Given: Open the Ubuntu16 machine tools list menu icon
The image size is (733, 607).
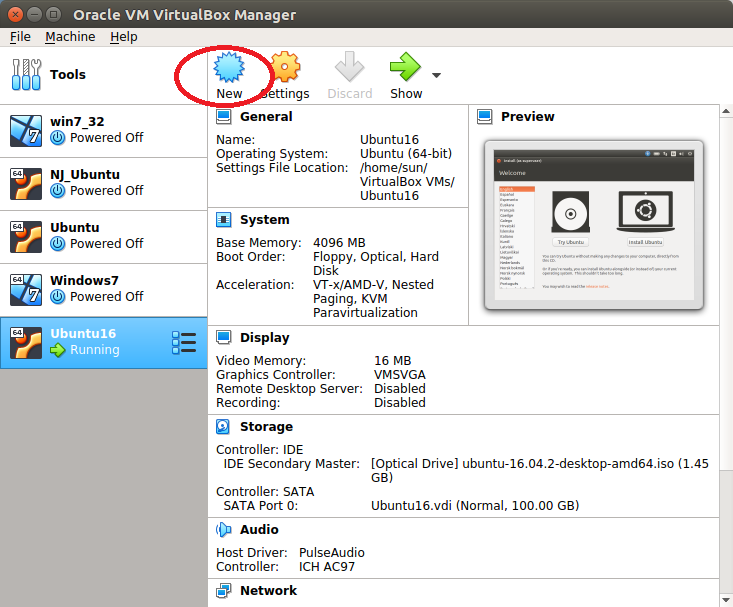Looking at the screenshot, I should [x=184, y=343].
